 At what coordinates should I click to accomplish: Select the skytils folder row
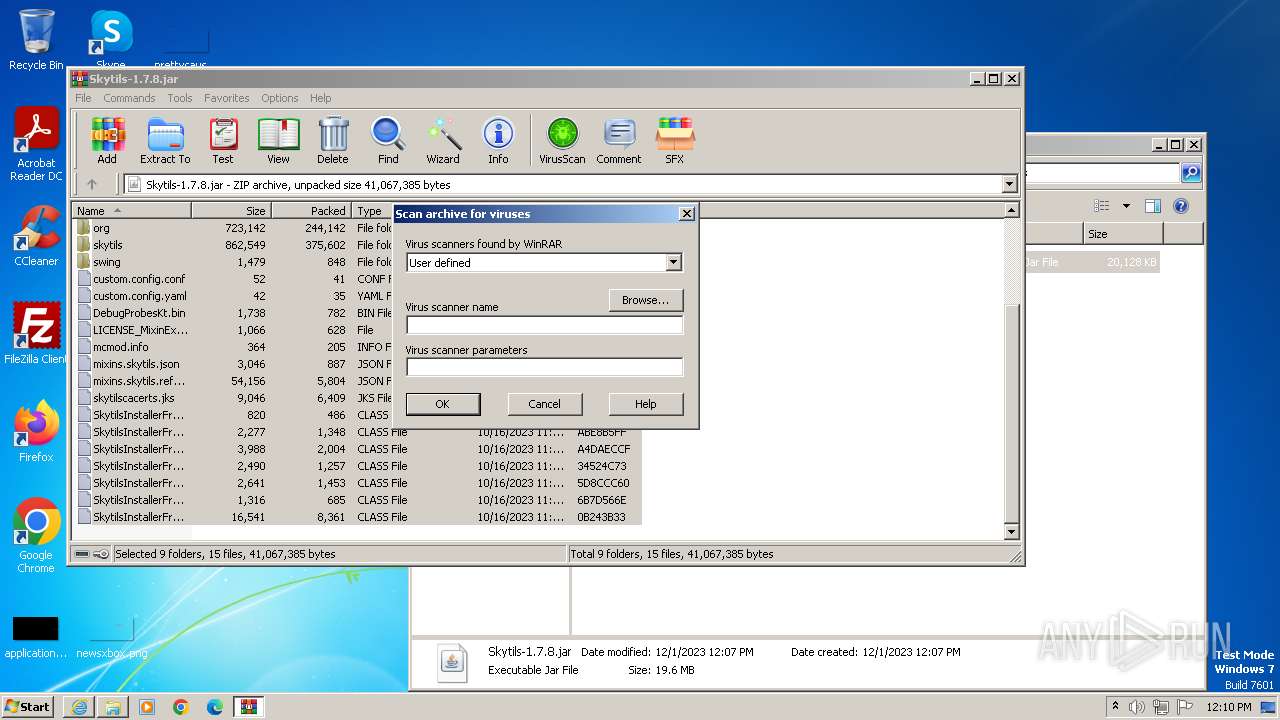(107, 245)
